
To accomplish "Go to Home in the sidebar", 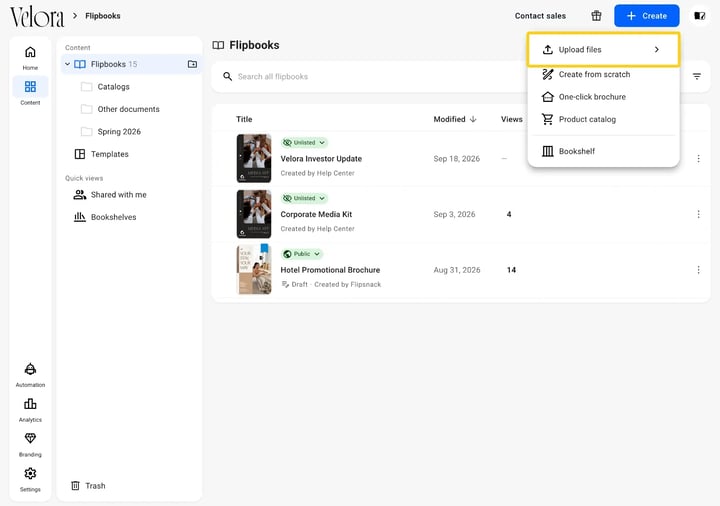I will click(x=30, y=57).
